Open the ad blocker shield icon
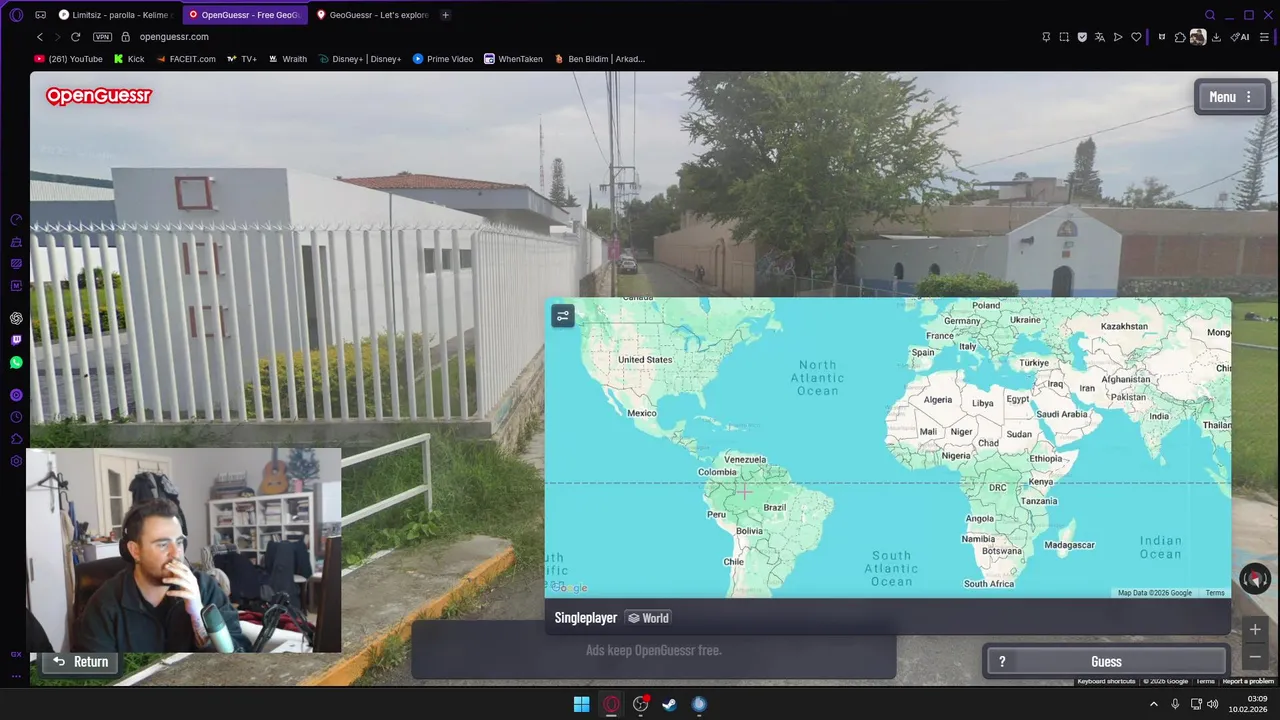 (1082, 37)
